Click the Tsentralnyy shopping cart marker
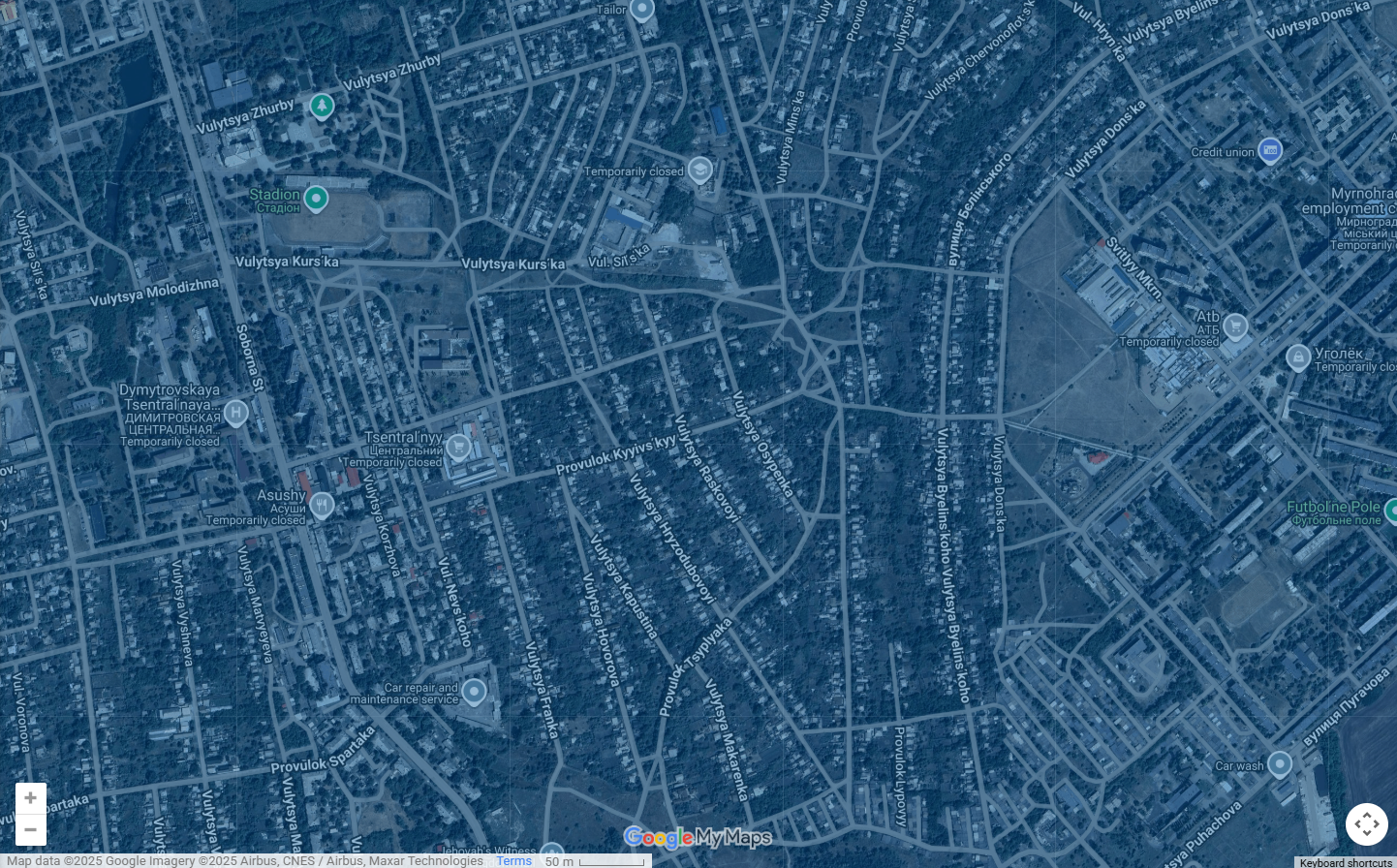This screenshot has height=868, width=1397. click(458, 447)
